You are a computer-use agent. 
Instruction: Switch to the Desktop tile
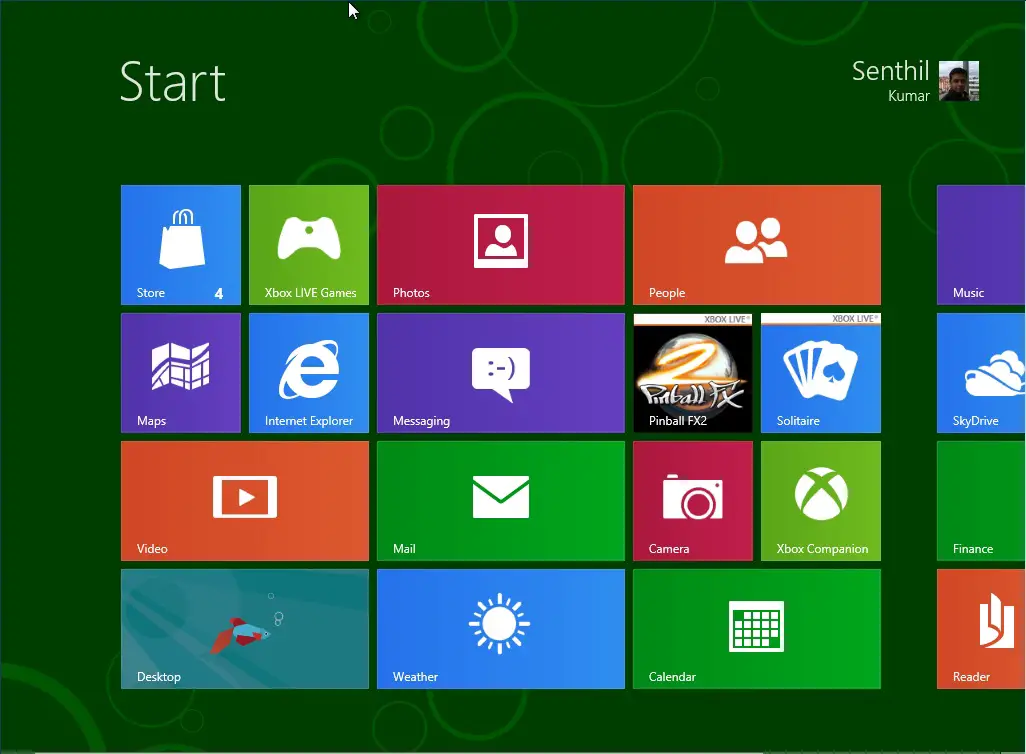pyautogui.click(x=244, y=628)
